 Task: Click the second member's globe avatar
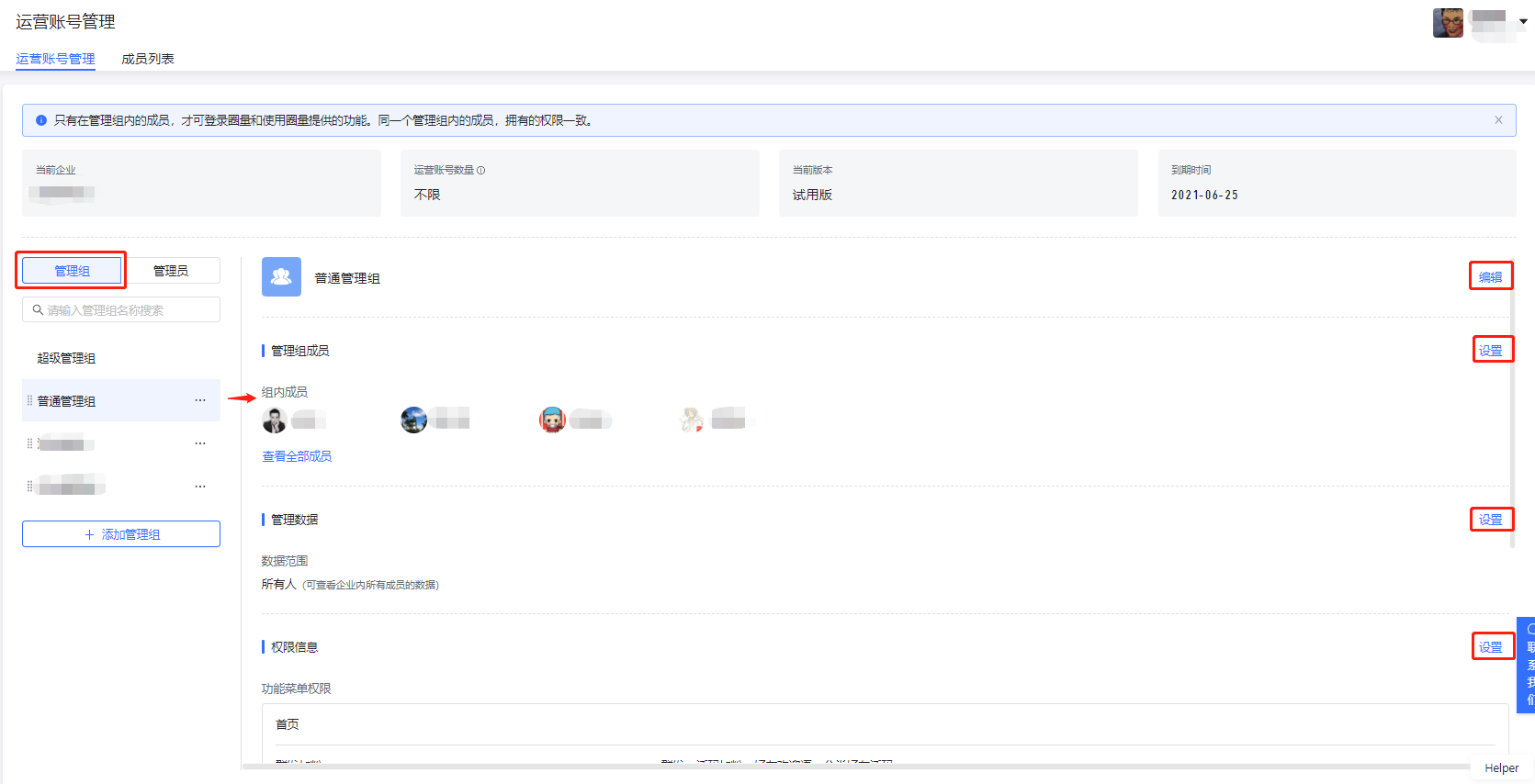[x=414, y=420]
